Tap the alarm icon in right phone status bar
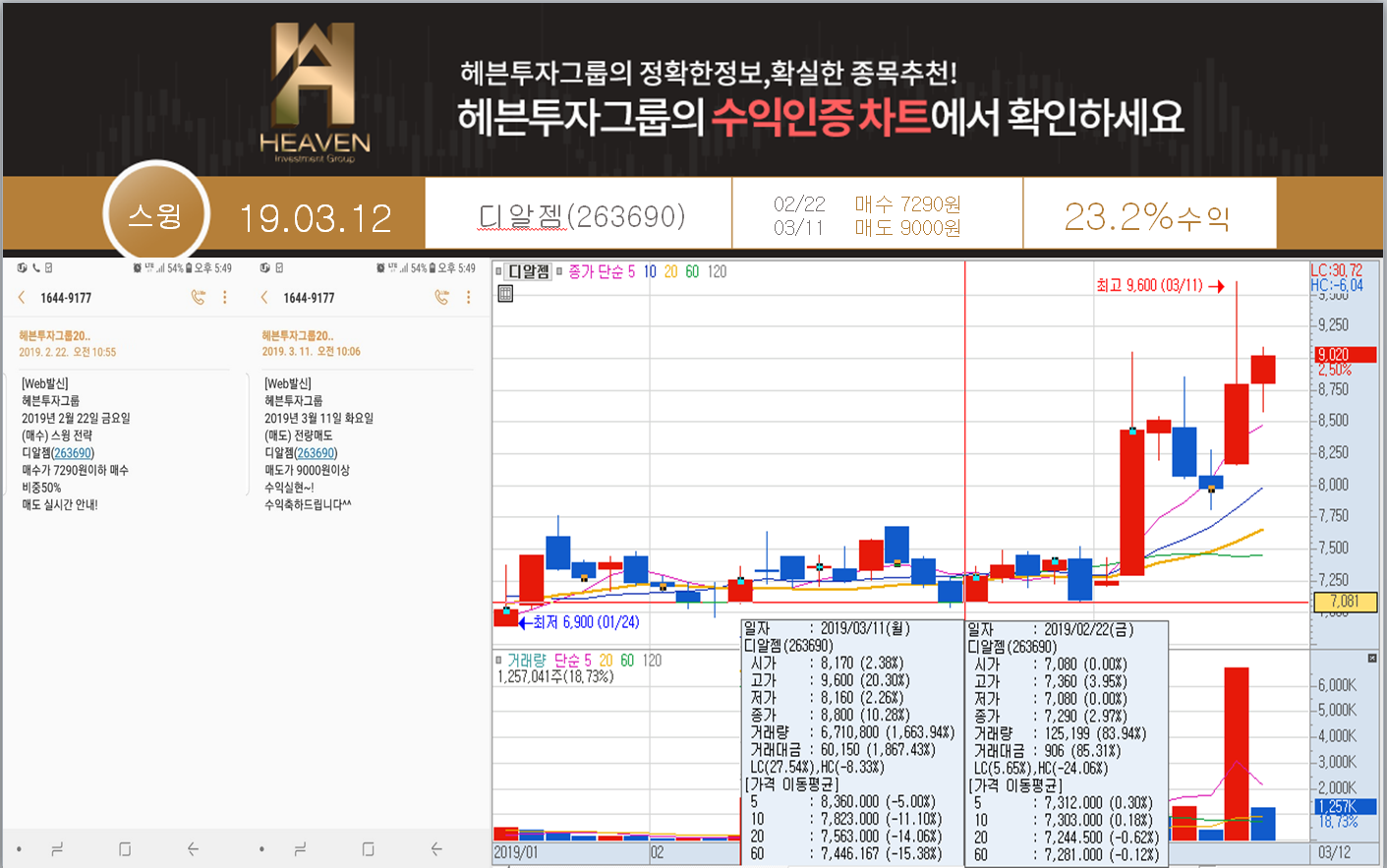 (380, 267)
